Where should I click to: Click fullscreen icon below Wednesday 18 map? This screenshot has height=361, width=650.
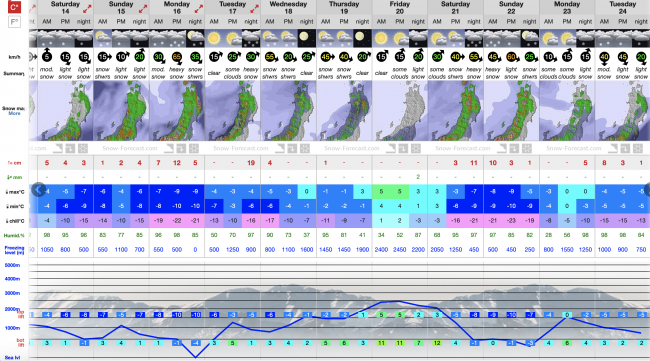(305, 148)
